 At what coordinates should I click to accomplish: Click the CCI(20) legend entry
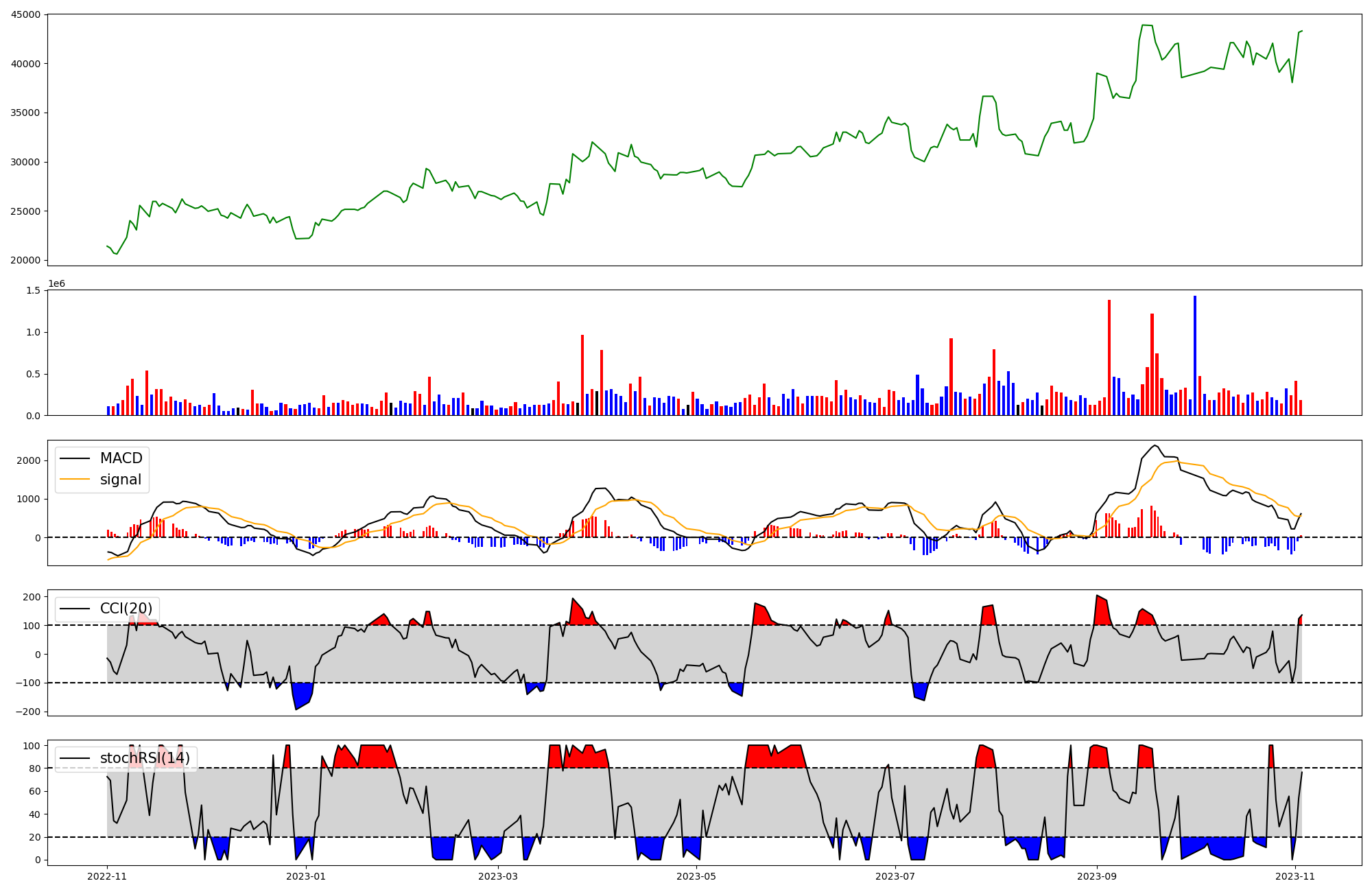click(126, 609)
